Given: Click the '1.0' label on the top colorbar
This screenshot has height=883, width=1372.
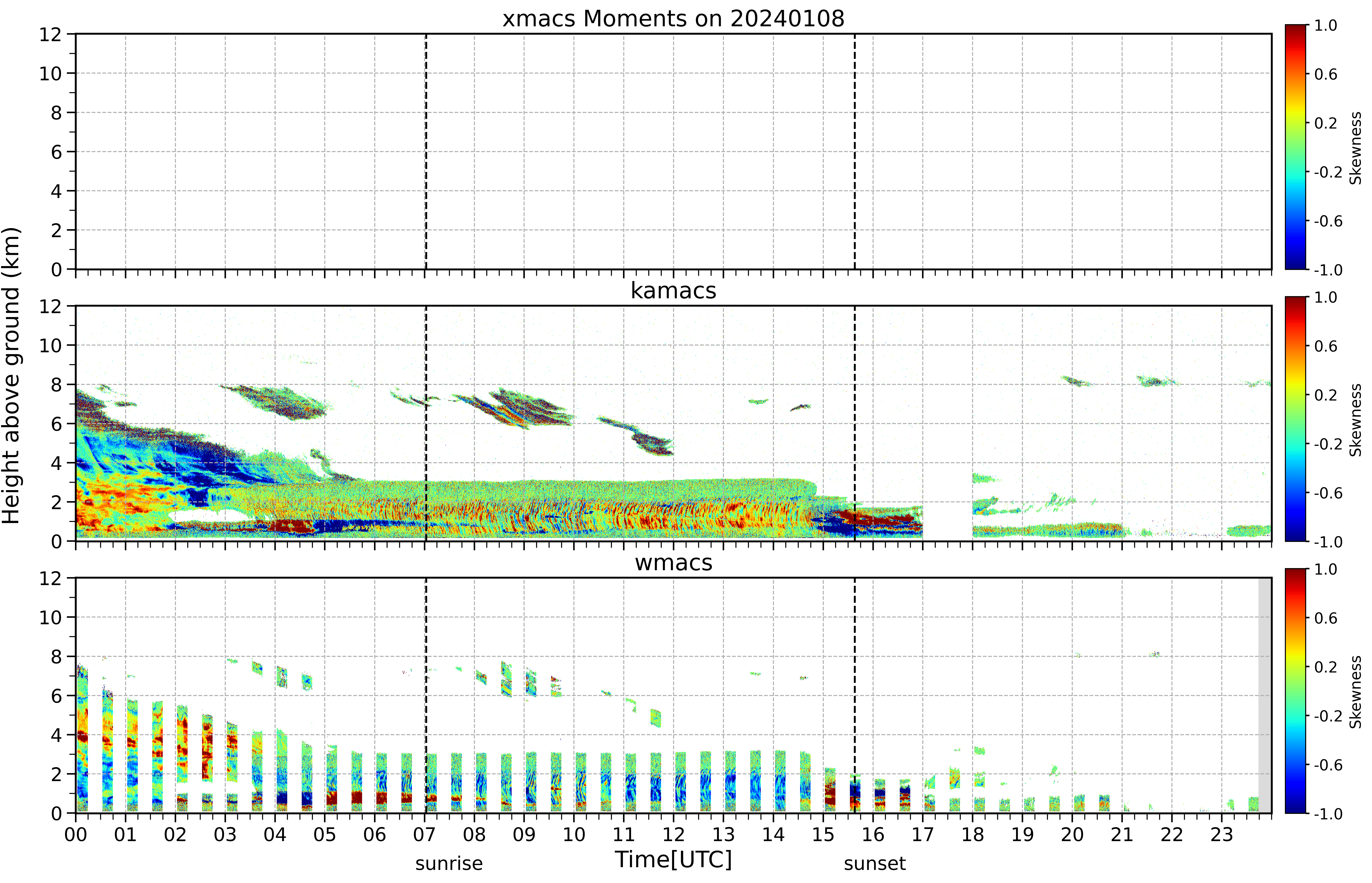Looking at the screenshot, I should [x=1326, y=25].
